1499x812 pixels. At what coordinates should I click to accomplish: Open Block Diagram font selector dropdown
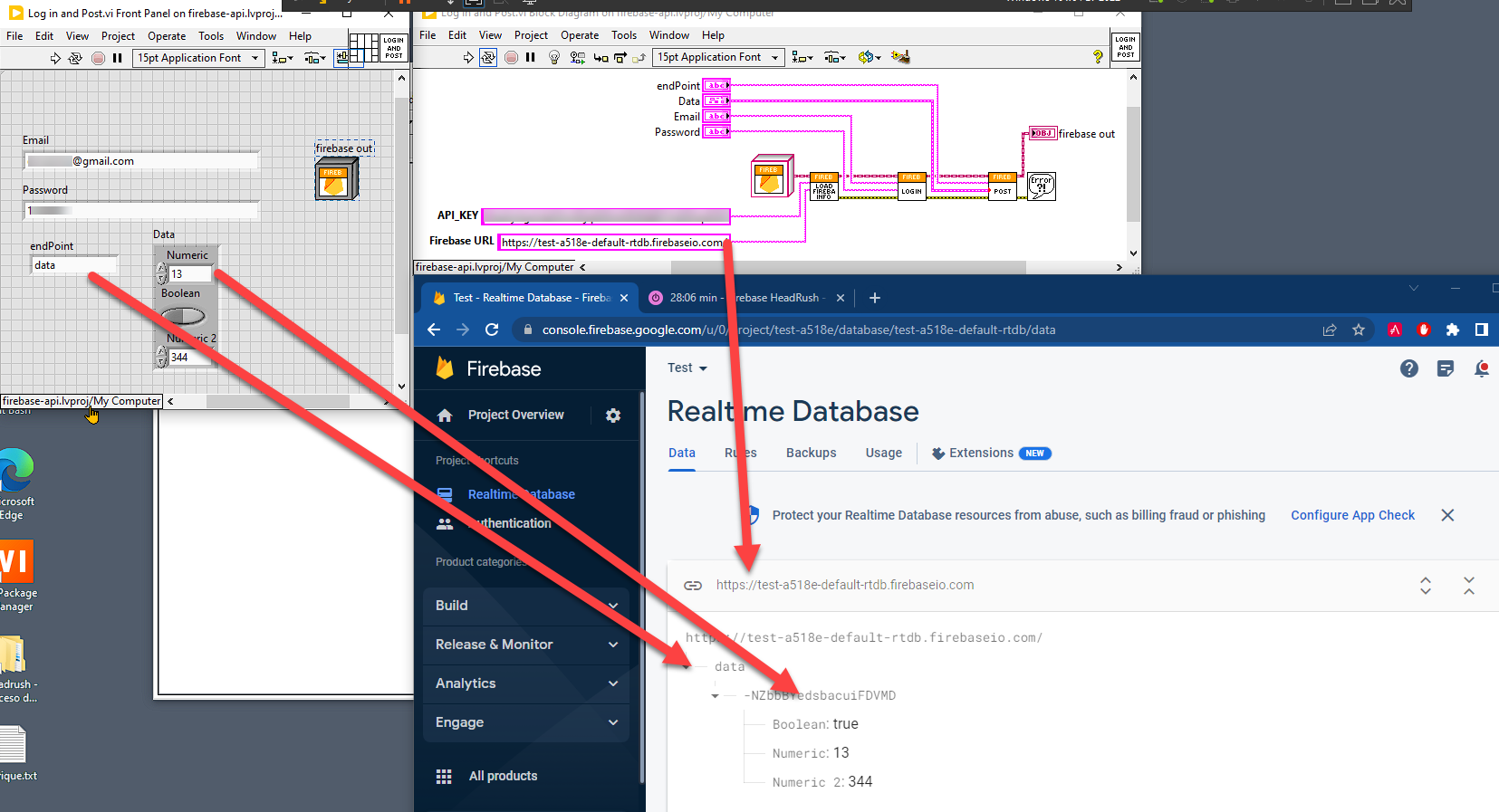point(718,57)
